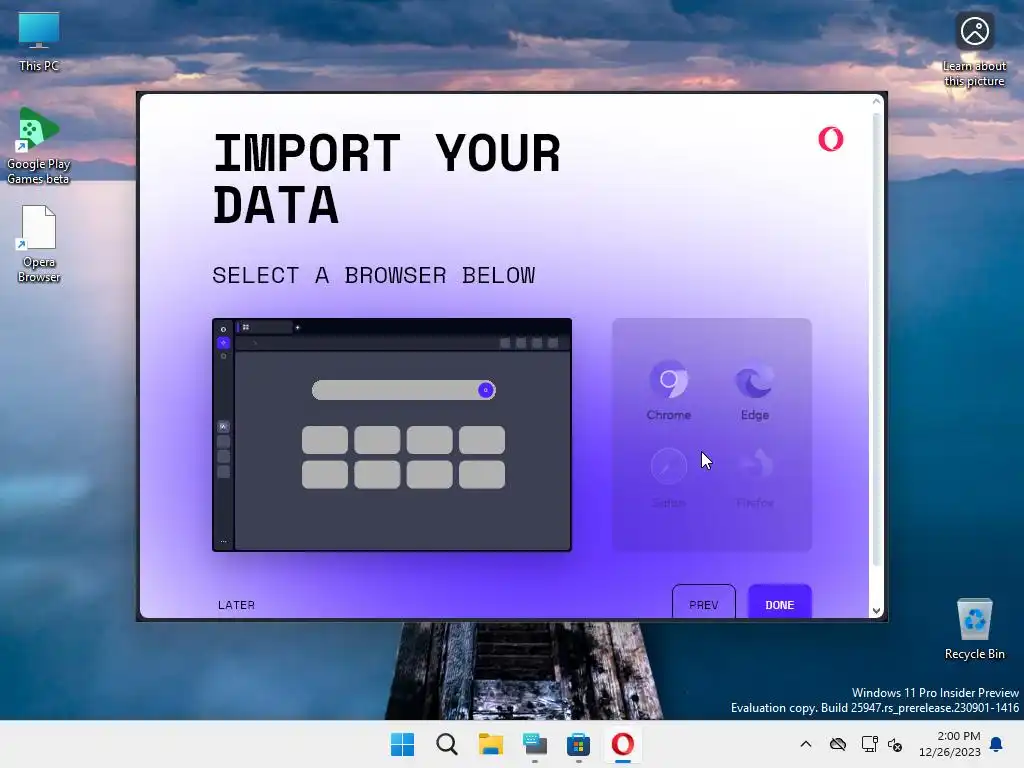Open the taskbar app with keyboard icon

pos(535,744)
